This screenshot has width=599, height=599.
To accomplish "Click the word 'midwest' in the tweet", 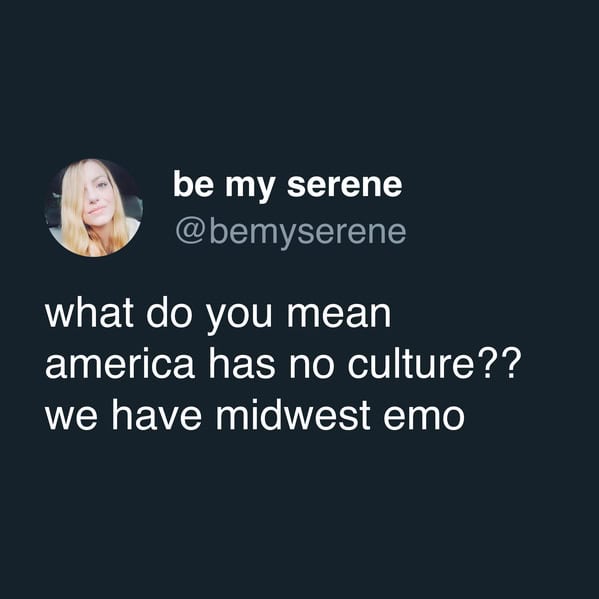I will pyautogui.click(x=293, y=414).
